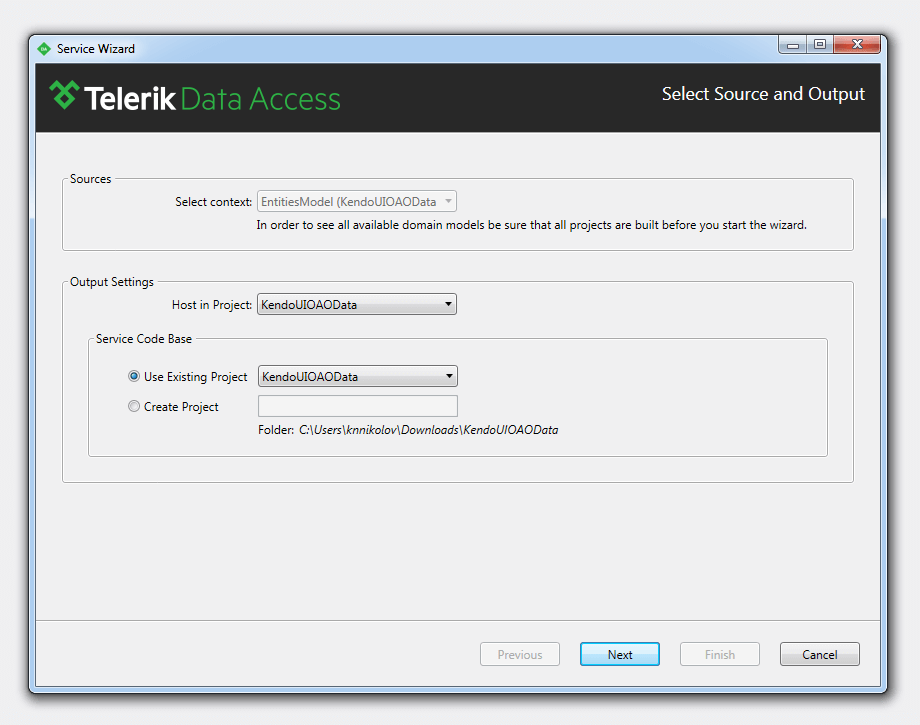This screenshot has height=725, width=920.
Task: Open the Host in Project dropdown
Action: tap(357, 304)
